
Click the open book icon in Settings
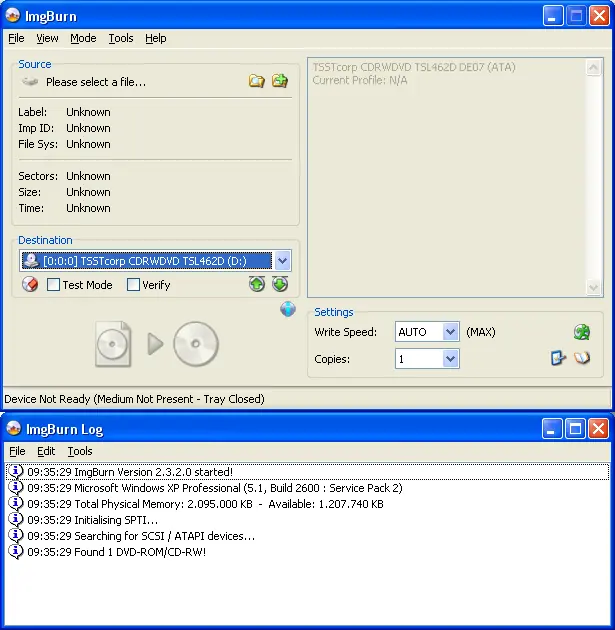582,358
